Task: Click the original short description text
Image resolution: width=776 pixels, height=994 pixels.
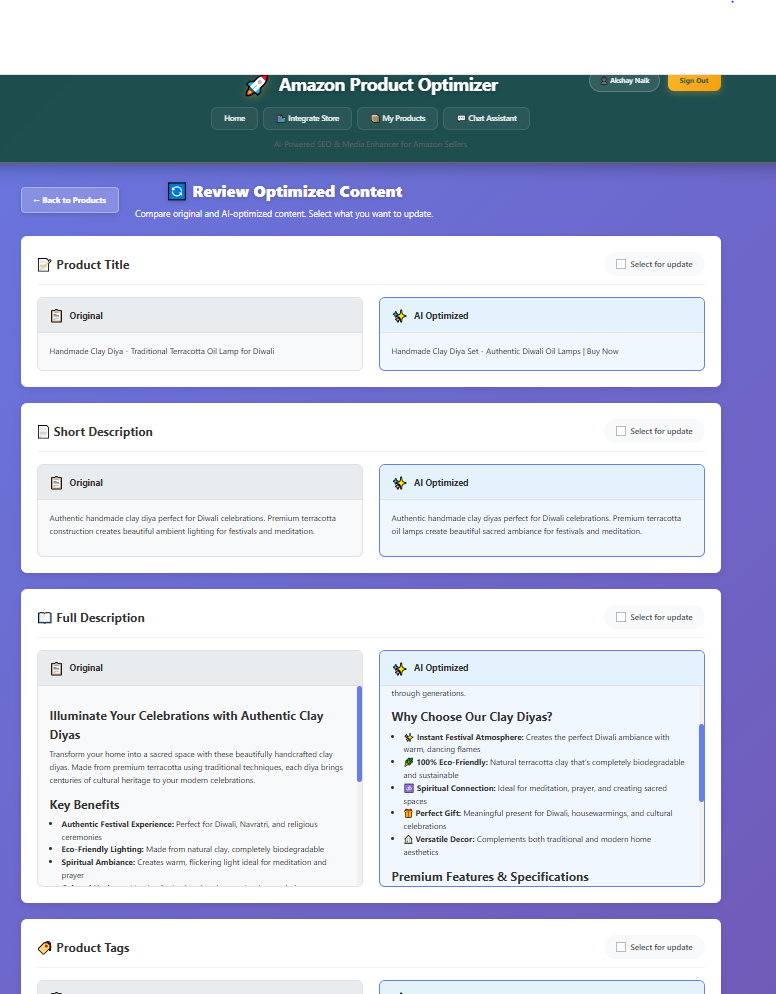Action: [193, 525]
